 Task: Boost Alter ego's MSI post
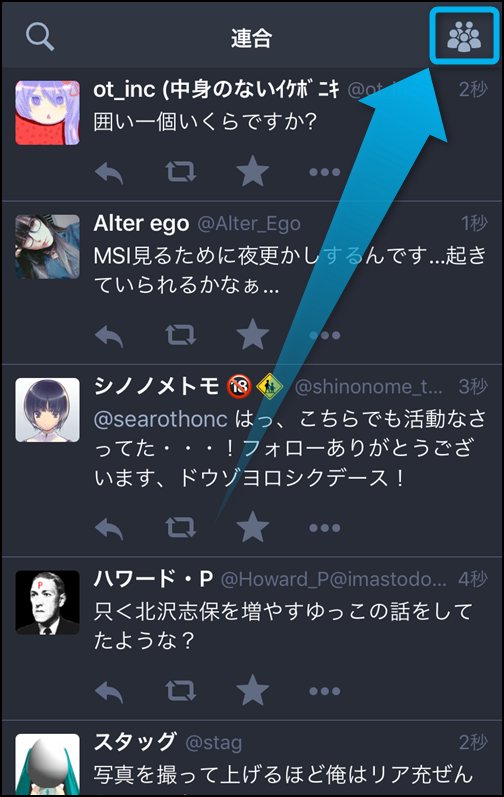coord(181,335)
